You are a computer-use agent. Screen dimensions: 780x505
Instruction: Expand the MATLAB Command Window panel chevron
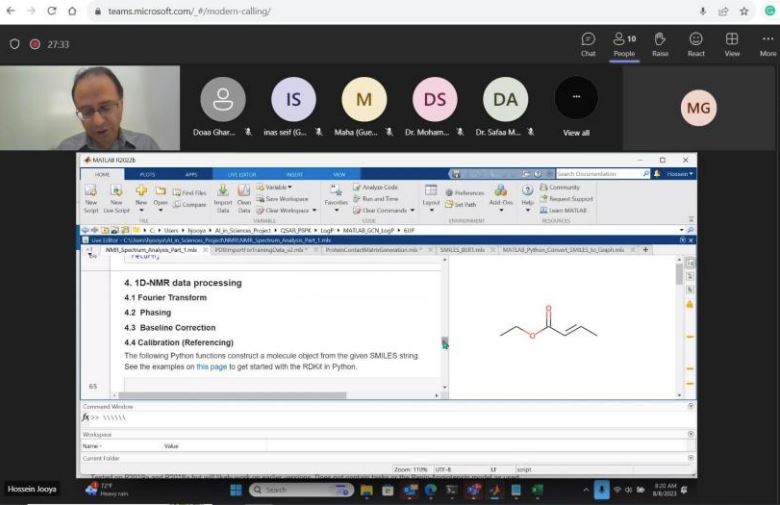click(690, 407)
